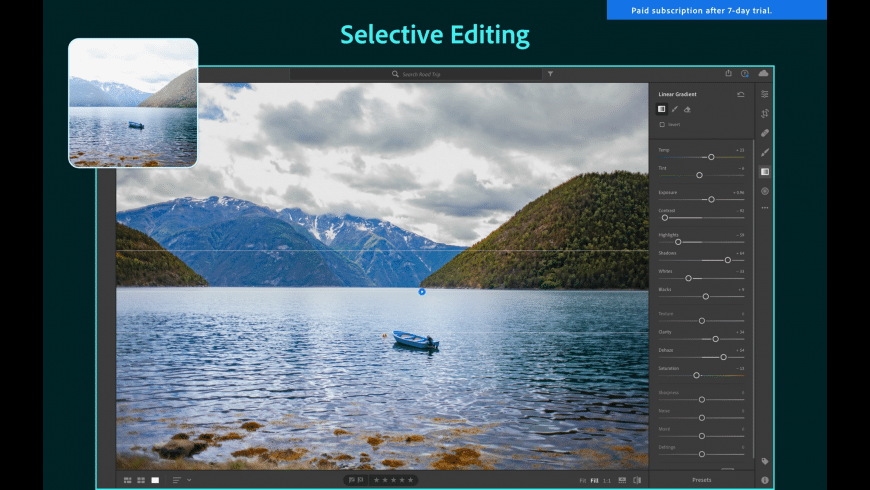Open the Keywords tag icon

pyautogui.click(x=765, y=461)
